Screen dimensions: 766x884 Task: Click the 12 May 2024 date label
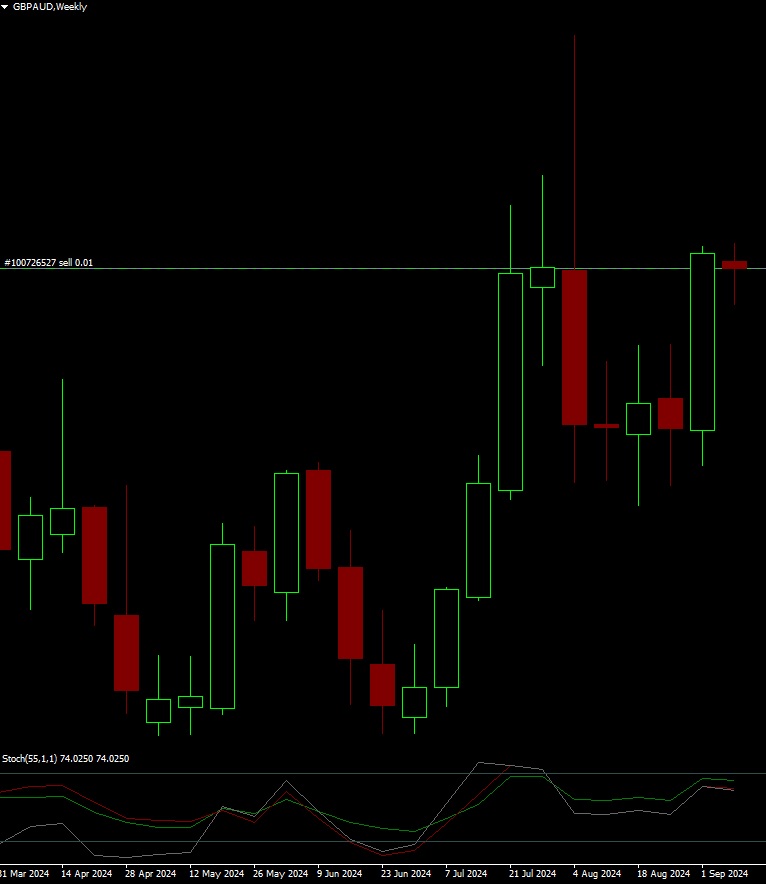pos(216,874)
